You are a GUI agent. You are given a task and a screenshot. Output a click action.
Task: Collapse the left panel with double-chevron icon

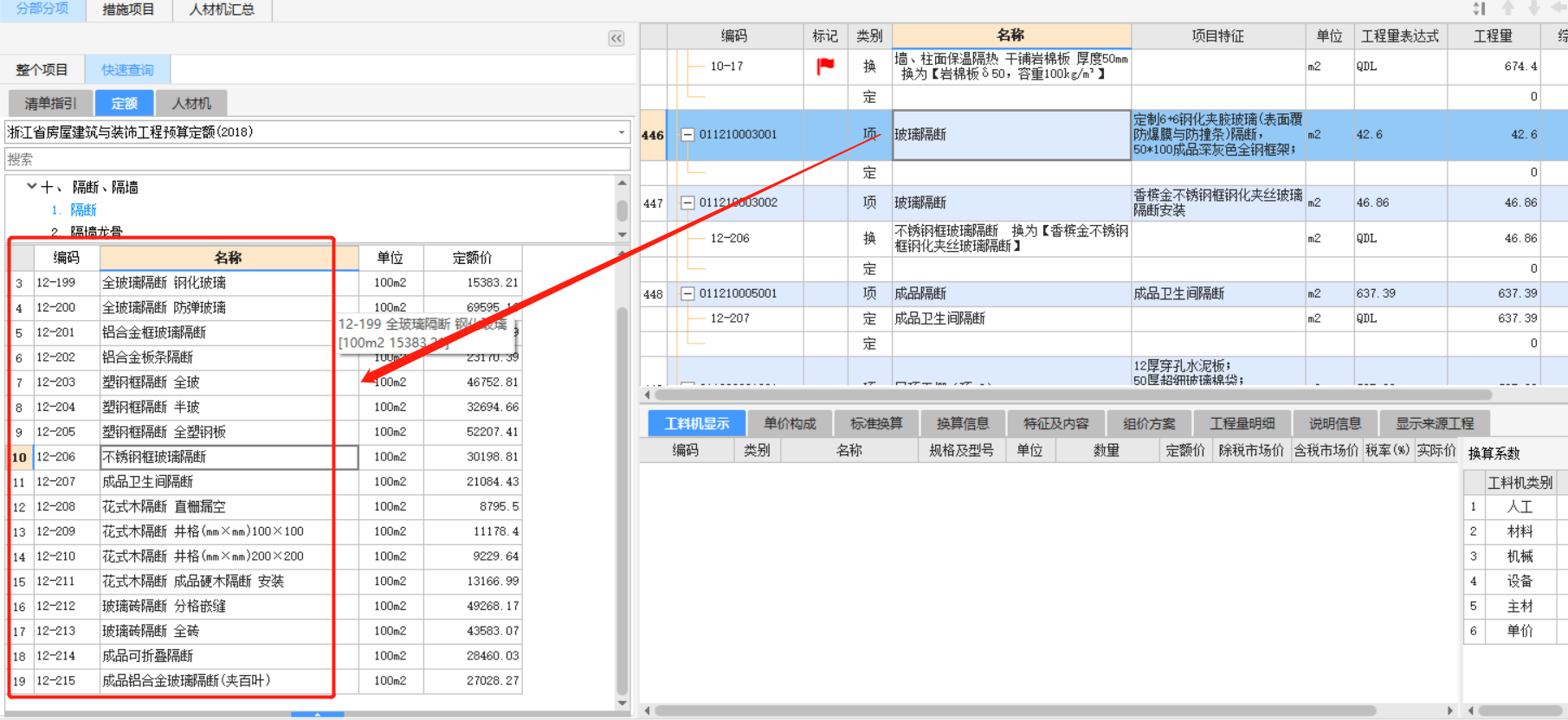616,38
